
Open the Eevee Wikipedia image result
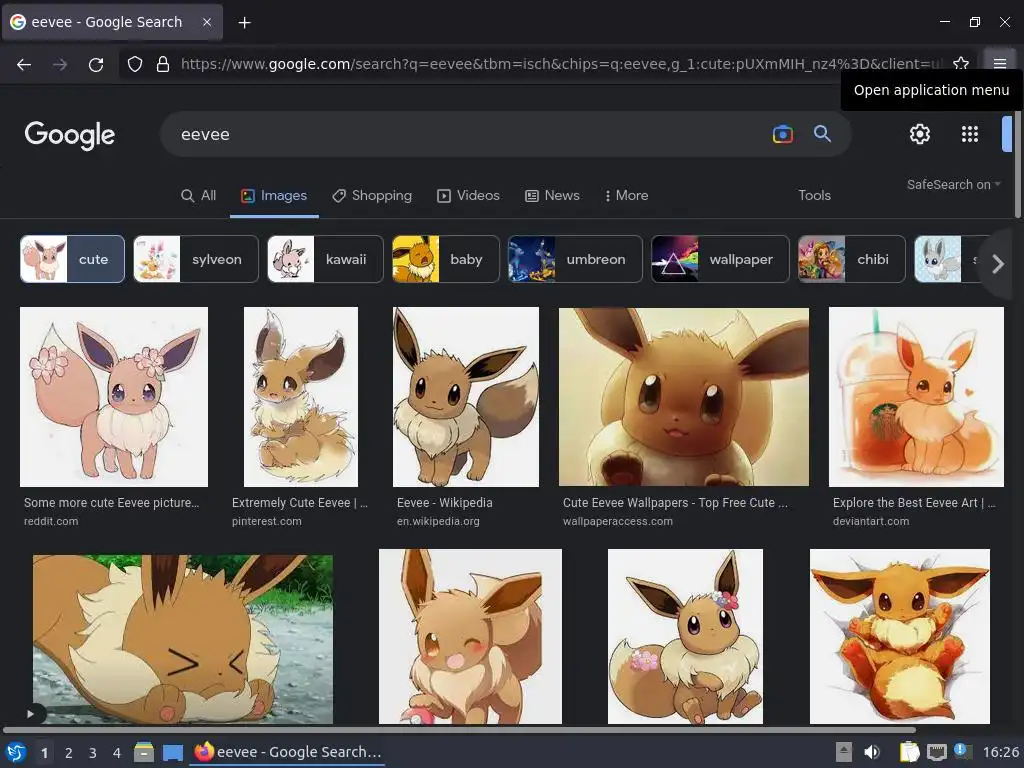(x=466, y=396)
